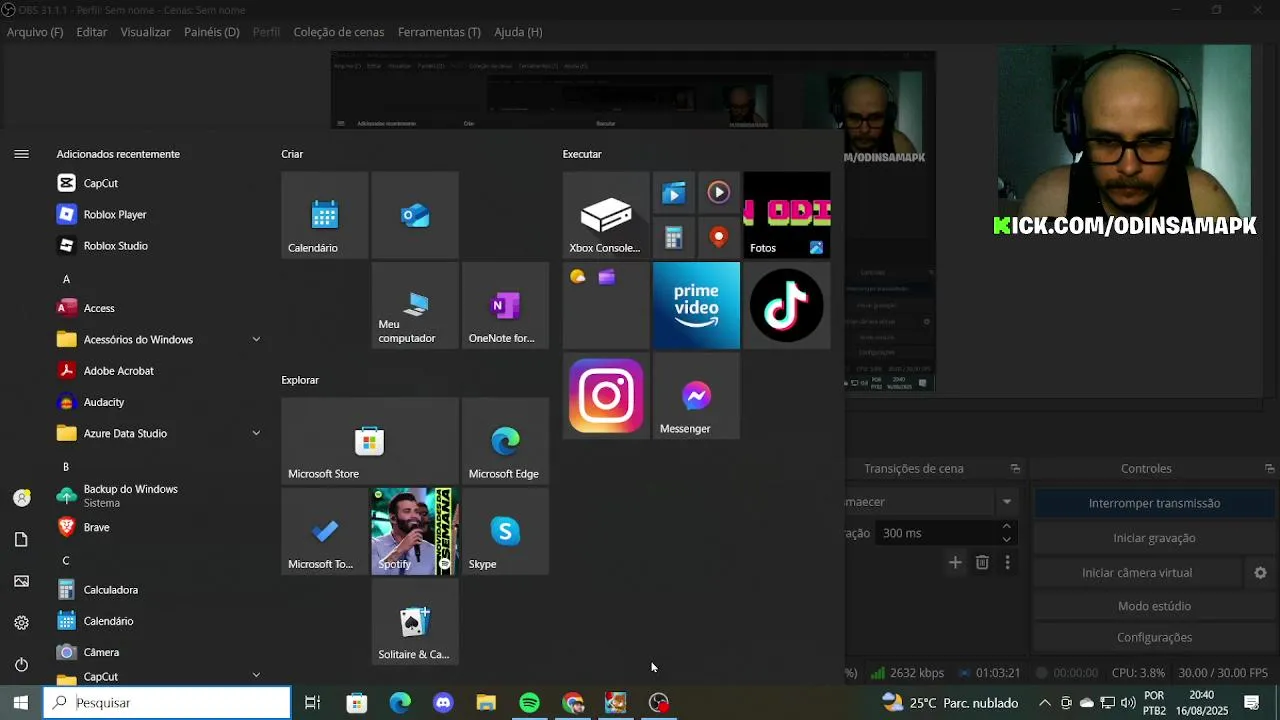Expand the Start menu hamburger button

click(x=21, y=154)
